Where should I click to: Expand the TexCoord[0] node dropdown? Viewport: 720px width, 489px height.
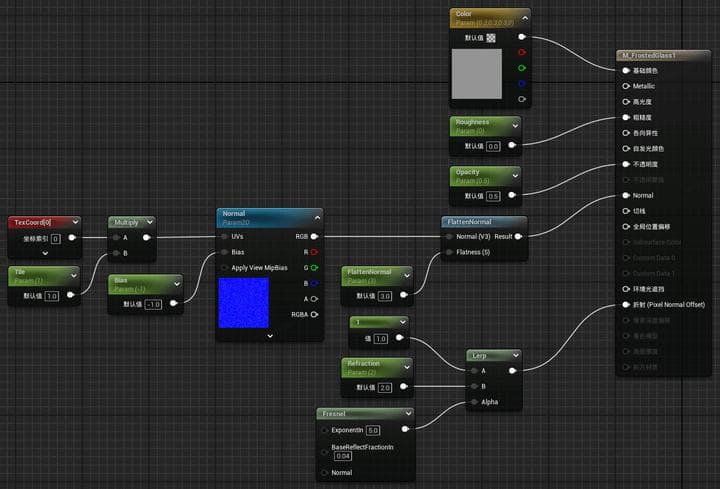pyautogui.click(x=75, y=222)
